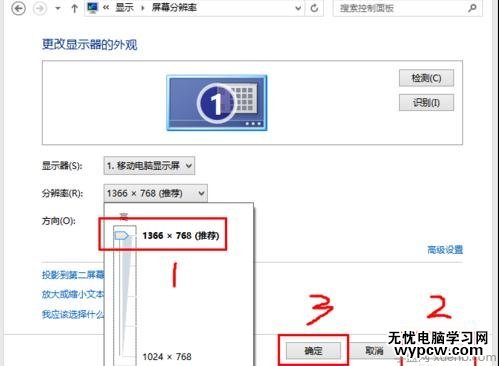Select monitor 1 thumbnail
The height and width of the screenshot is (366, 499).
click(217, 103)
